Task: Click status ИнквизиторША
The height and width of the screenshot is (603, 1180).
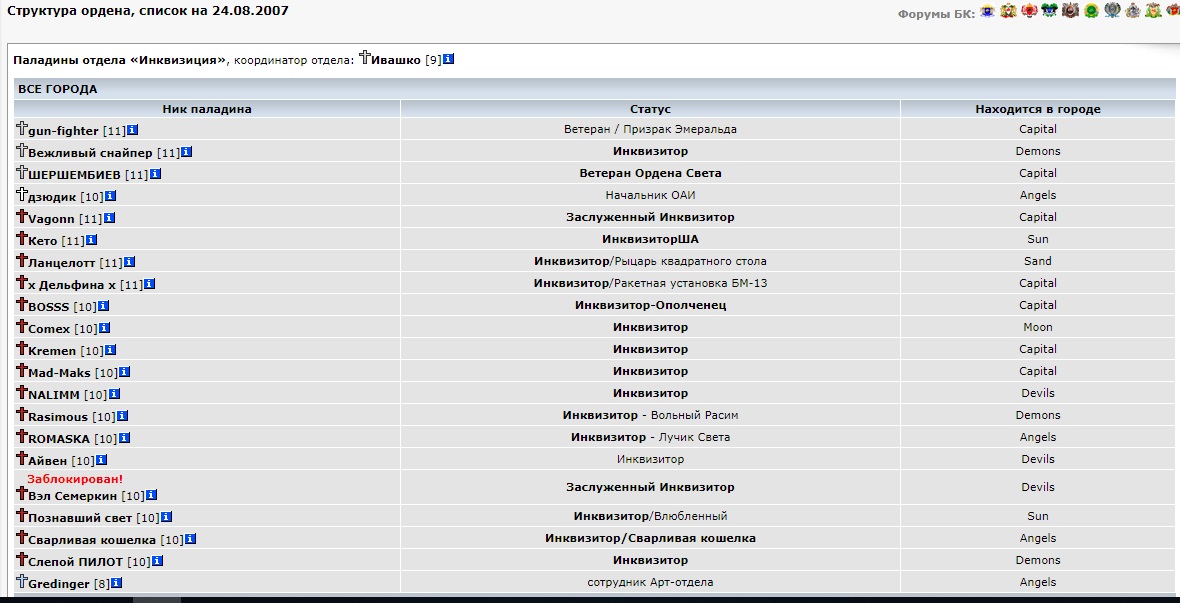Action: (x=650, y=239)
